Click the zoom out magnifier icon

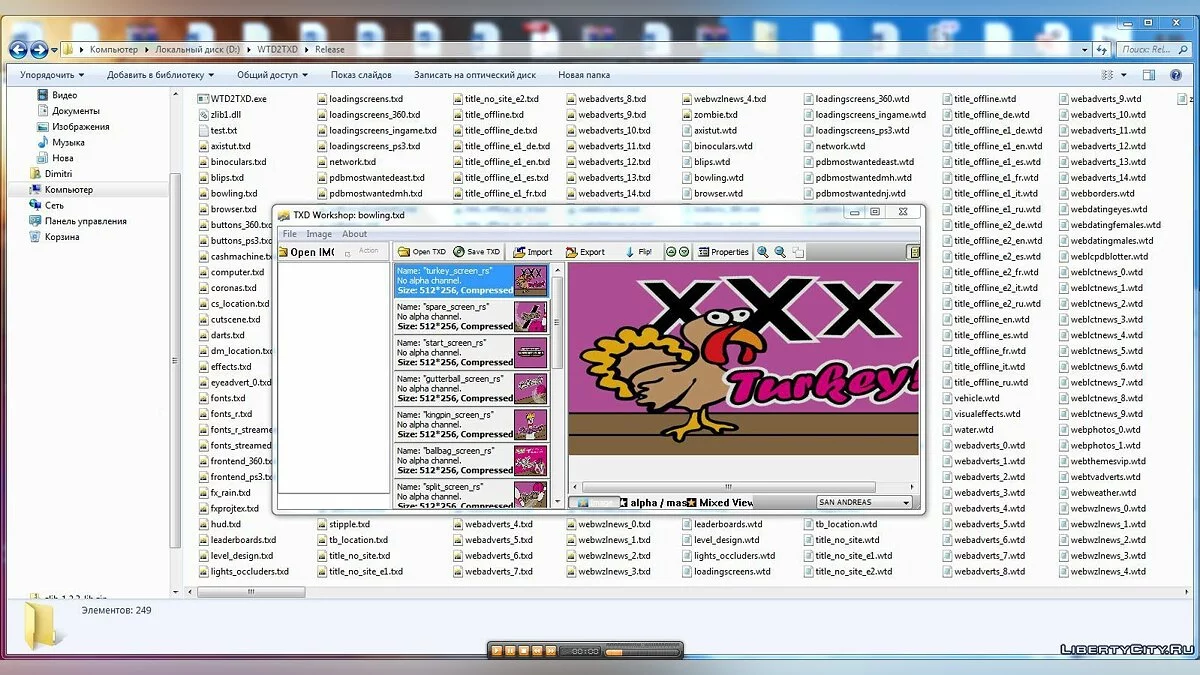[780, 252]
